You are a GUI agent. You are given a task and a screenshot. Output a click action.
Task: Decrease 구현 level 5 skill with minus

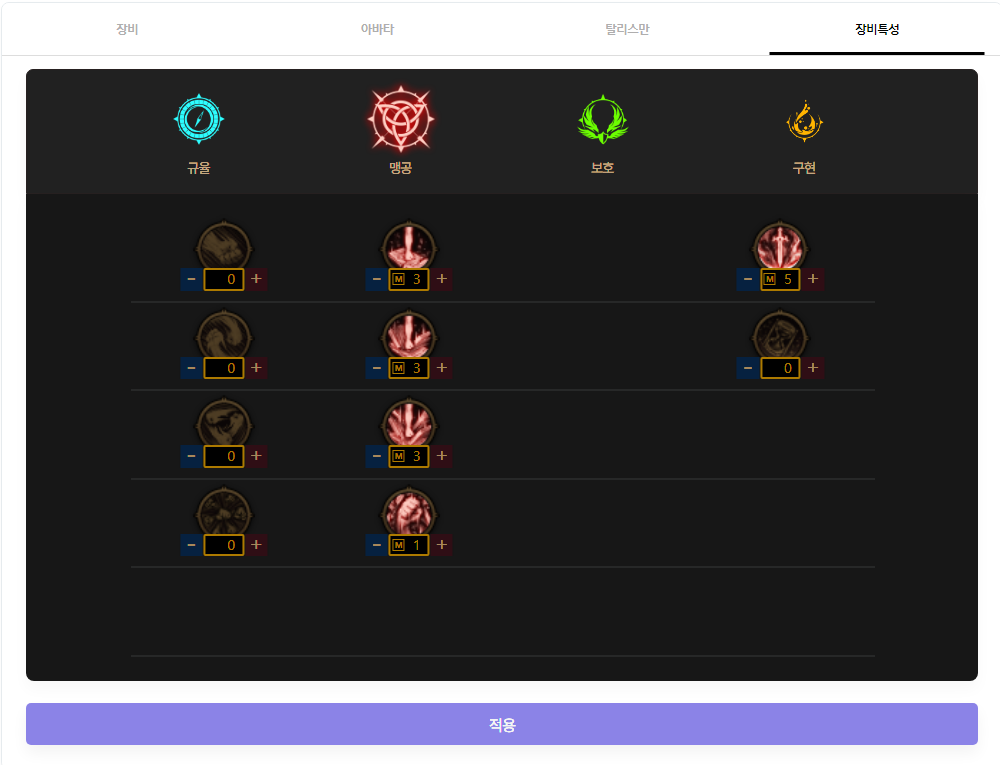click(x=747, y=279)
